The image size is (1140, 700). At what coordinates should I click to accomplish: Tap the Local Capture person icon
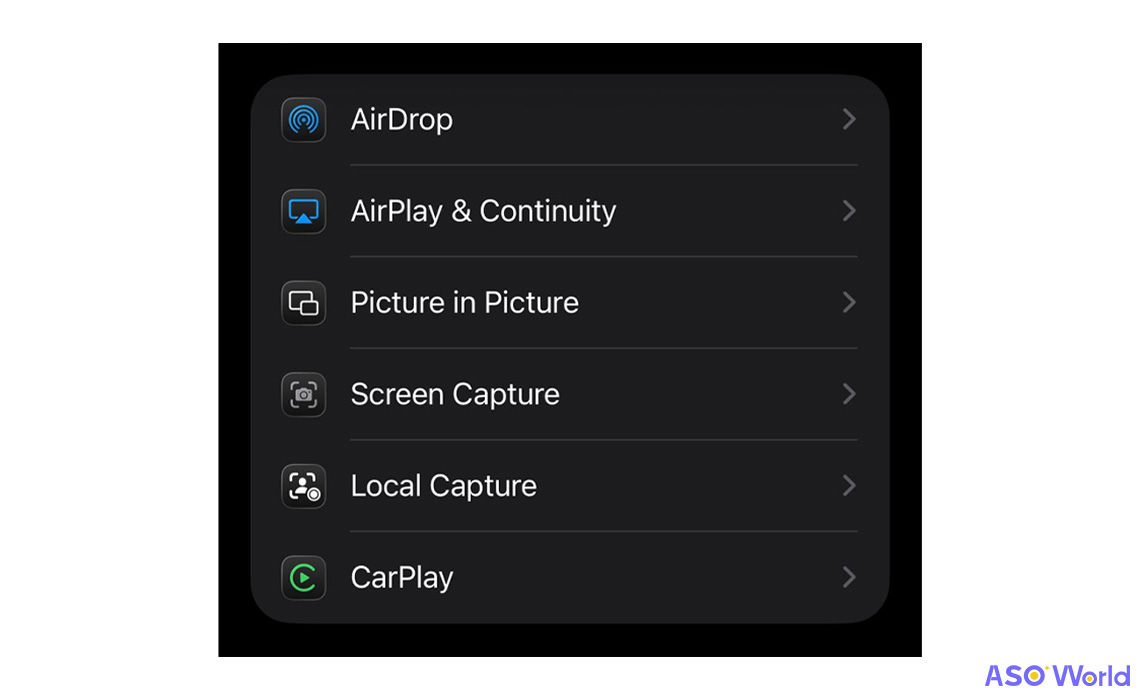[x=303, y=486]
